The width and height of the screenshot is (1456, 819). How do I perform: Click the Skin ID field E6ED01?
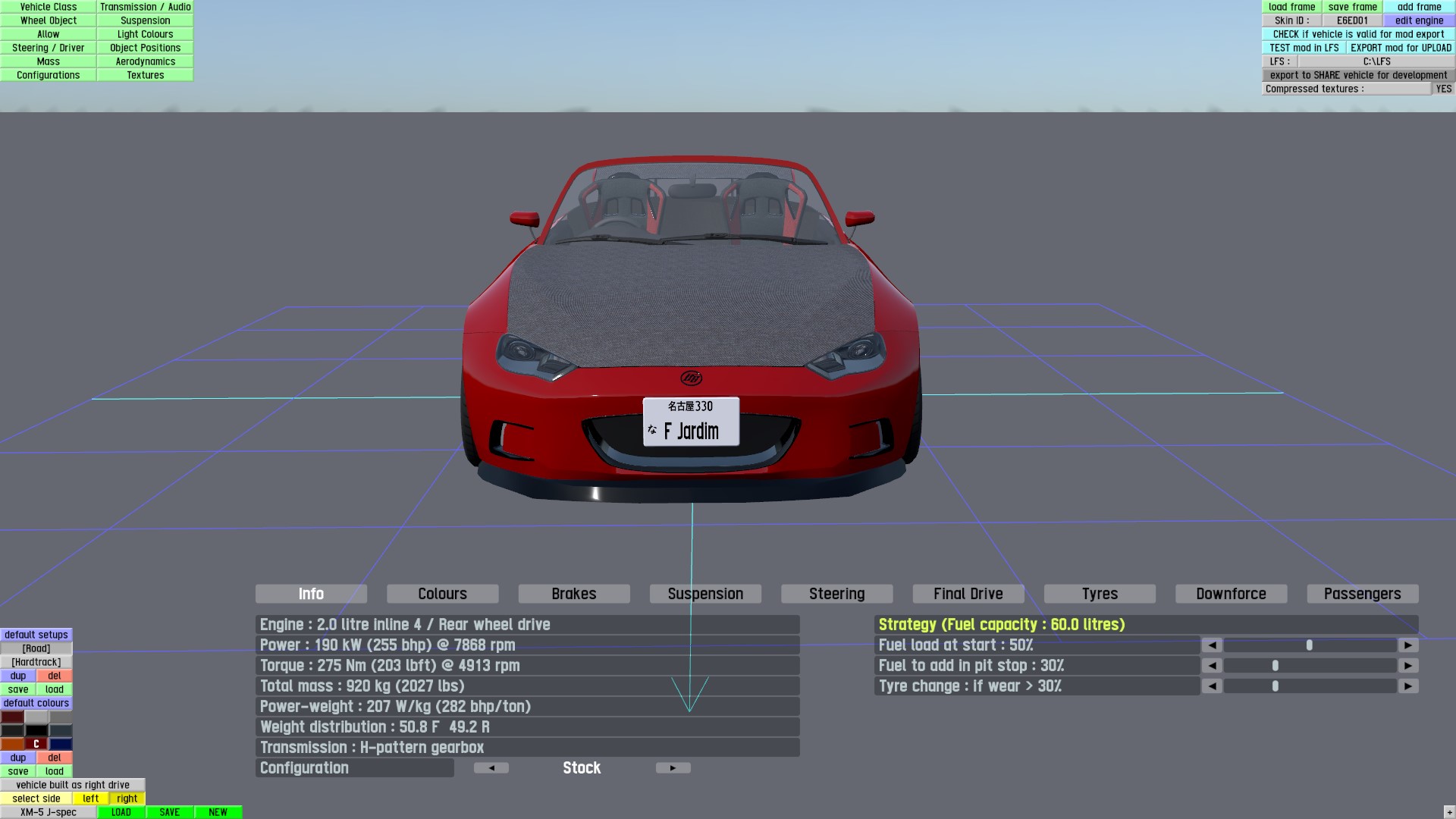click(1352, 20)
